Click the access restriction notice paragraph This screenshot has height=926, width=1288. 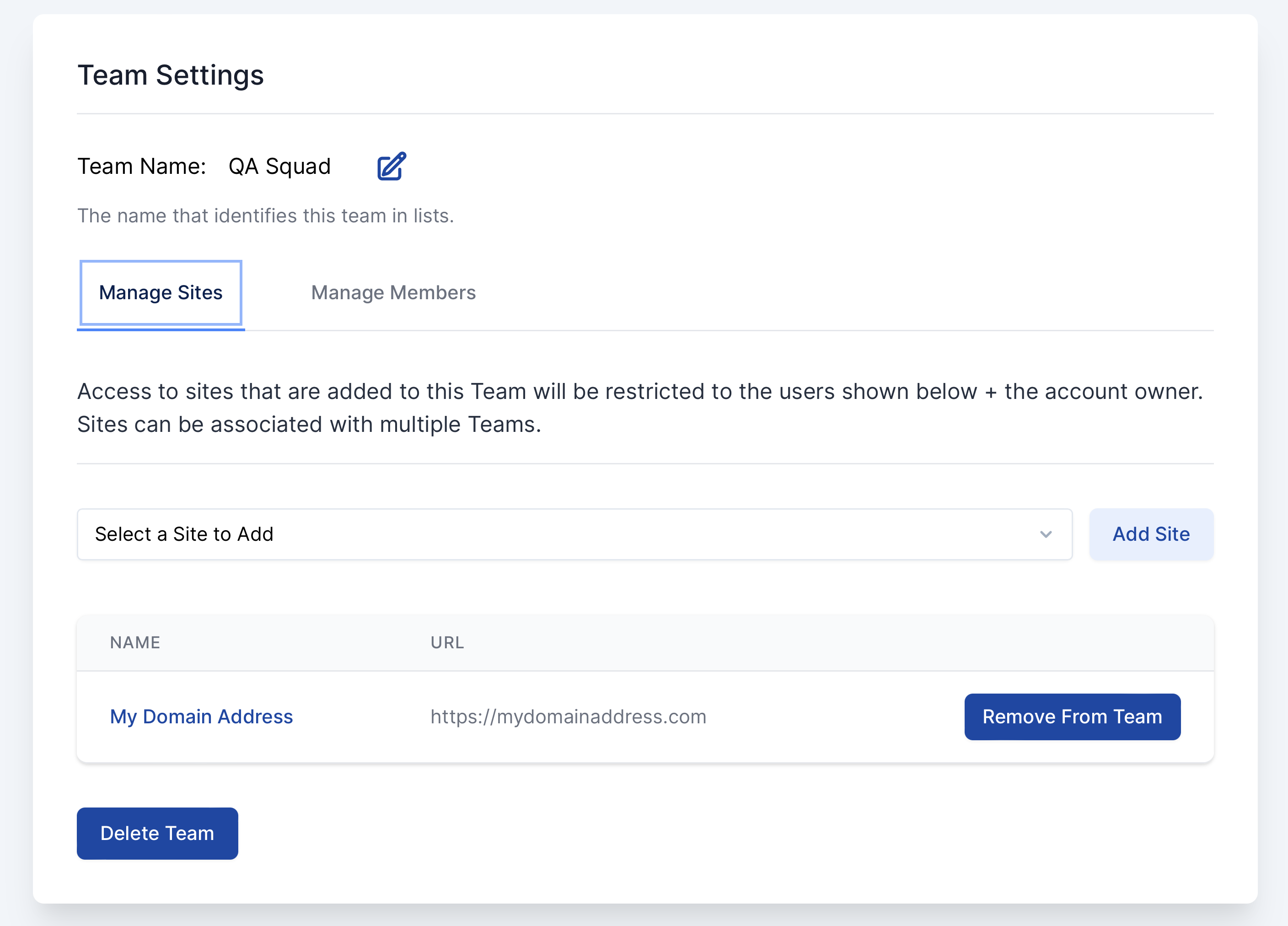640,392
